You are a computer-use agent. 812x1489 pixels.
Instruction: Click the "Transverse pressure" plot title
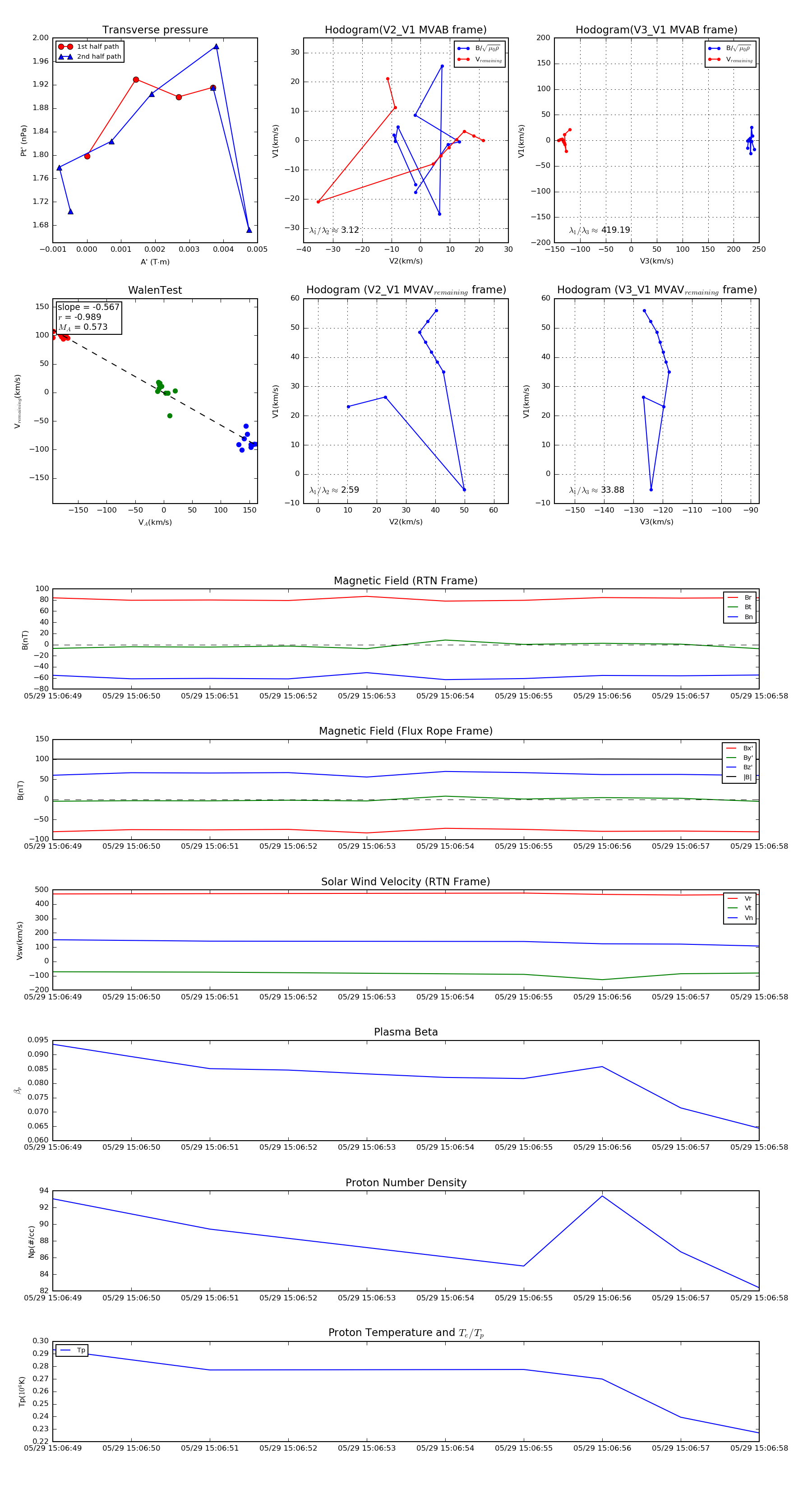pos(155,30)
